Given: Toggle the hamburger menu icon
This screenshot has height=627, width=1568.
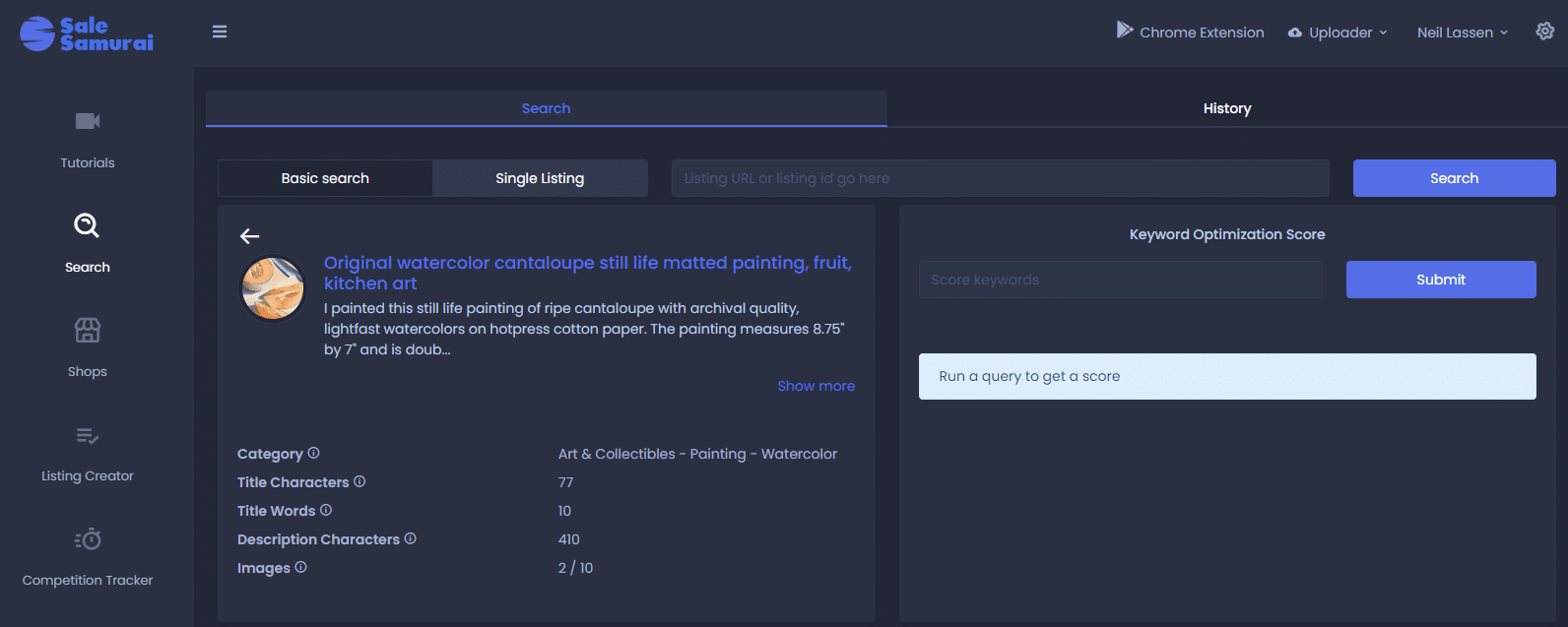Looking at the screenshot, I should pos(220,31).
